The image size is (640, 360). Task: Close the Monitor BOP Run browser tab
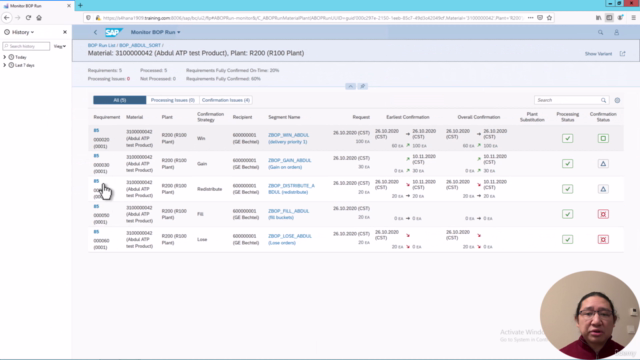[x=69, y=6]
